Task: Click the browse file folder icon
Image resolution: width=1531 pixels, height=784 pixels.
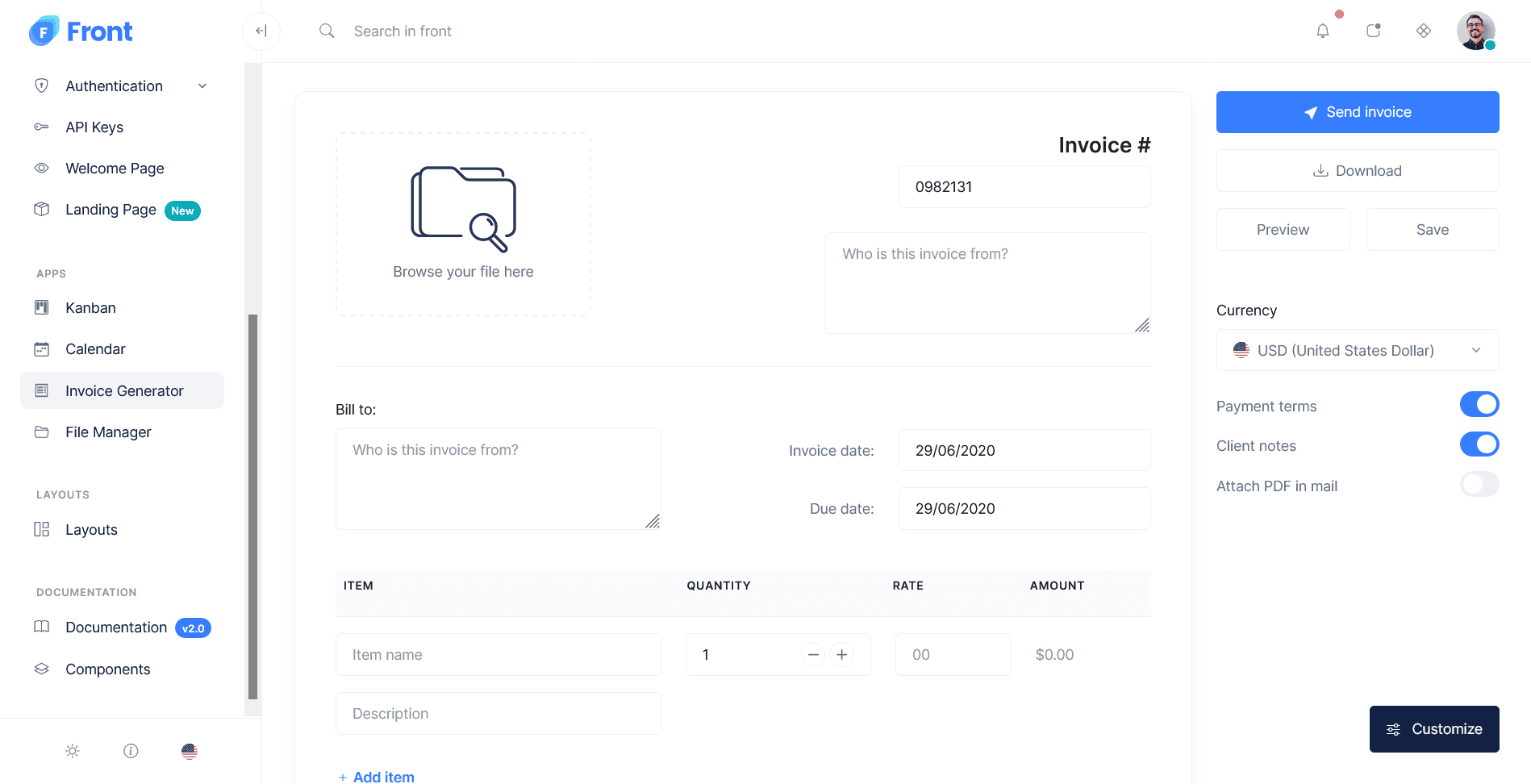Action: [x=464, y=209]
